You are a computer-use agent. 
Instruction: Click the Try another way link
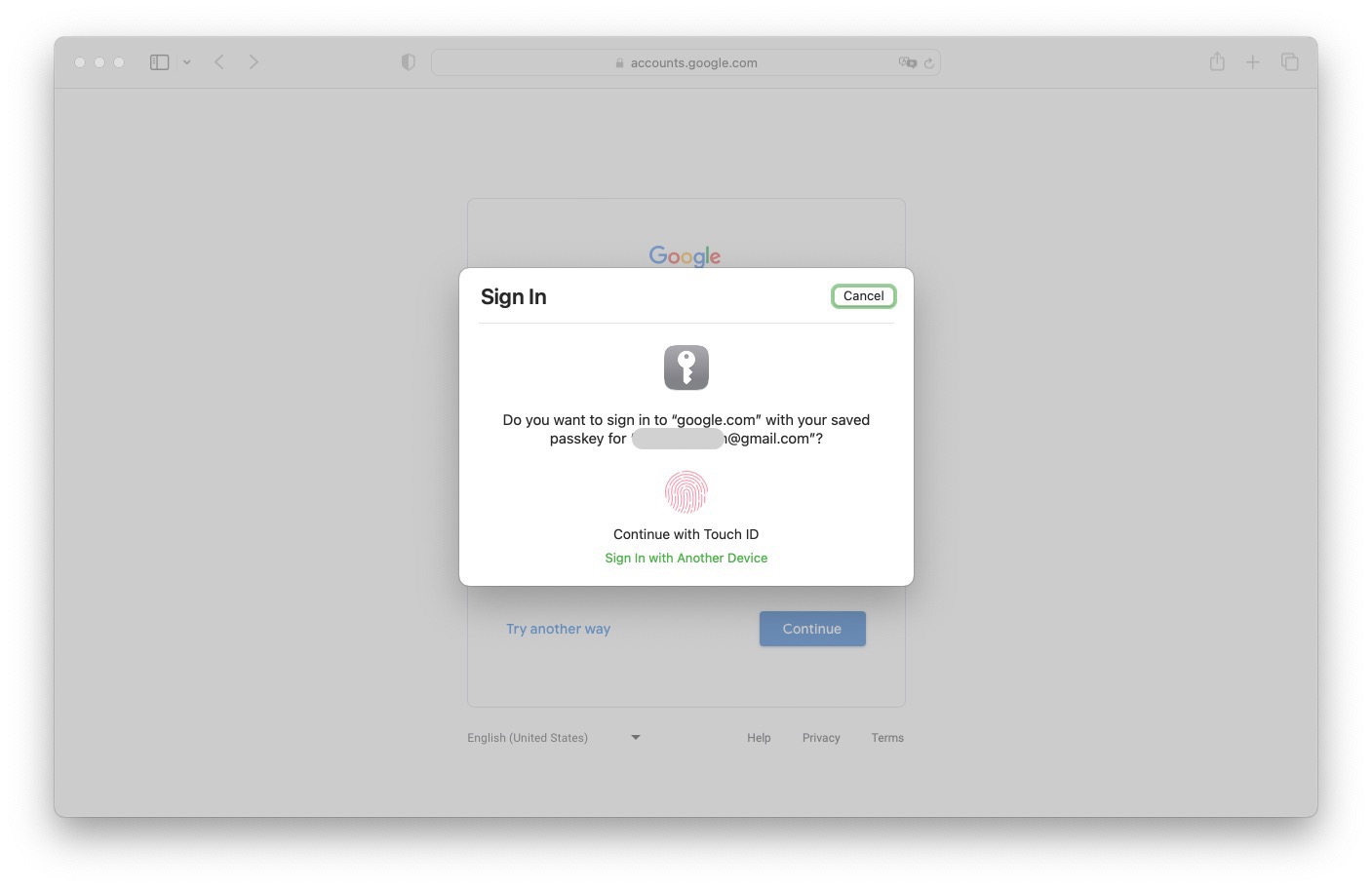pyautogui.click(x=558, y=629)
